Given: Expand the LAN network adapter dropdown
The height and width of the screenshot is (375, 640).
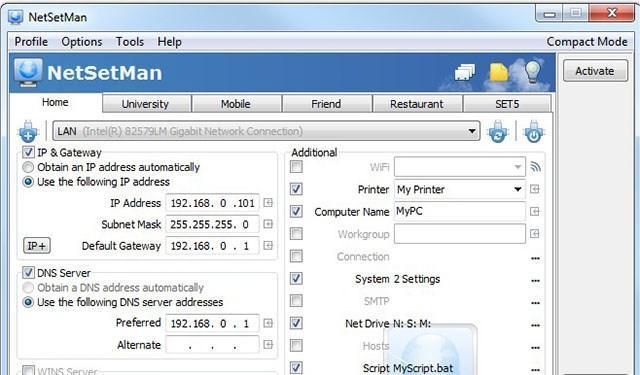Looking at the screenshot, I should [266, 131].
